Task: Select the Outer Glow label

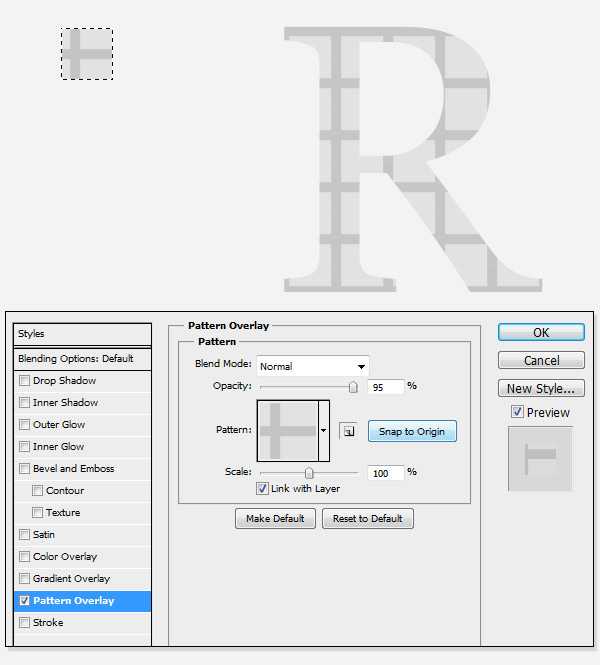Action: coord(59,425)
